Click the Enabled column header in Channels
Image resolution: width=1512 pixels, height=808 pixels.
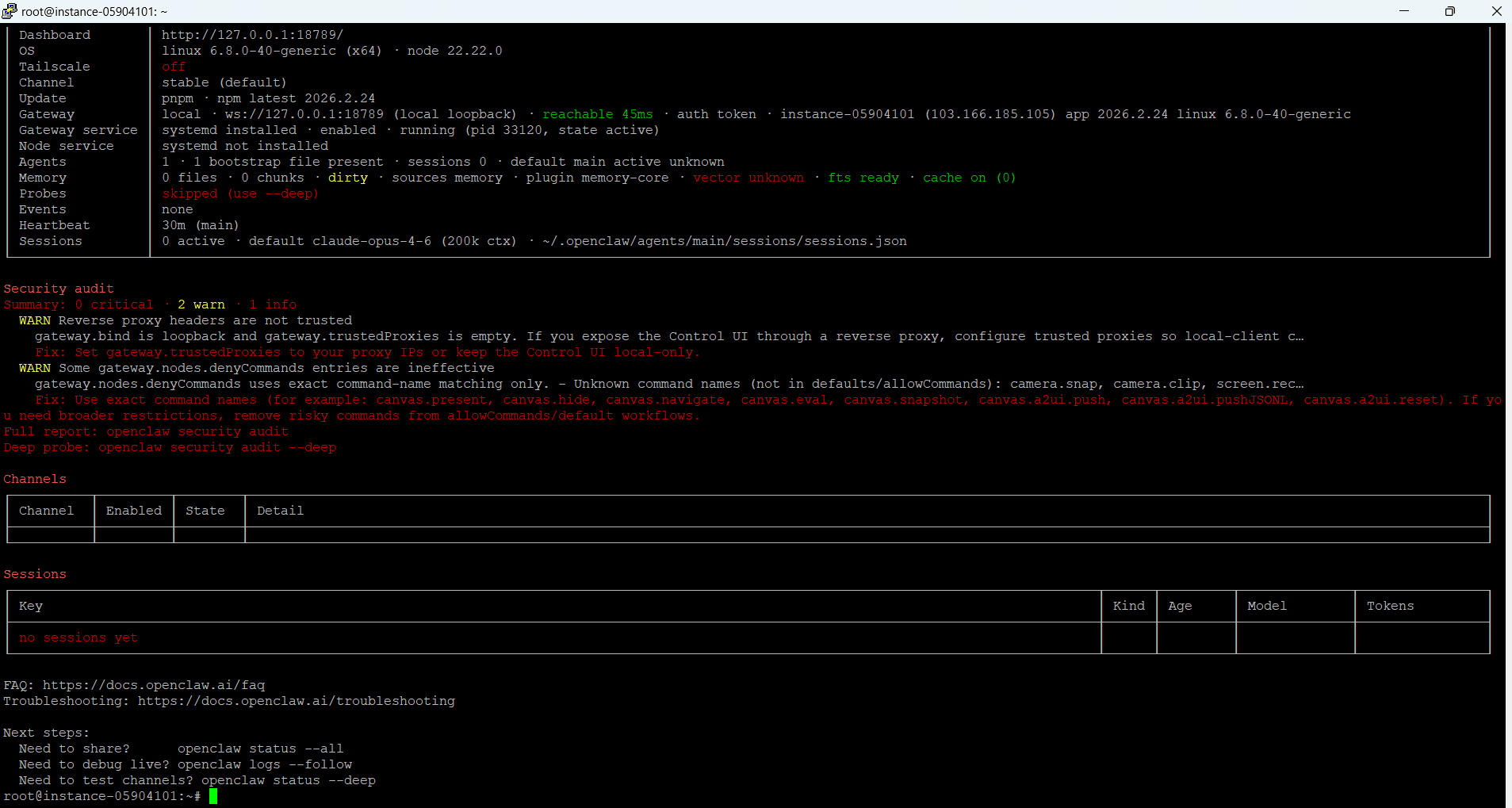point(133,511)
